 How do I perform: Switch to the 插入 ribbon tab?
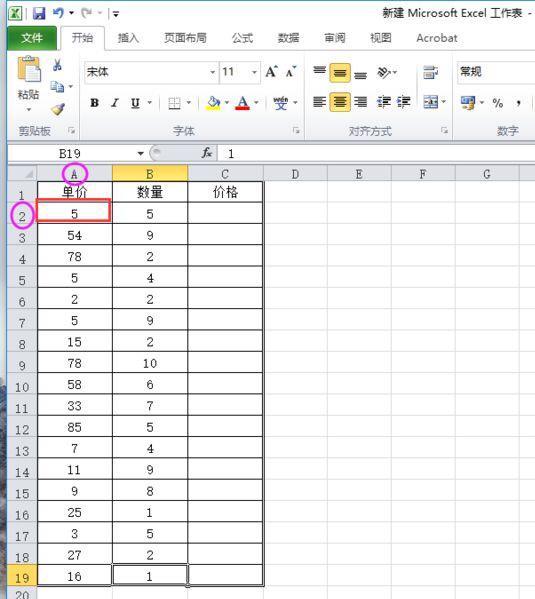coord(128,38)
